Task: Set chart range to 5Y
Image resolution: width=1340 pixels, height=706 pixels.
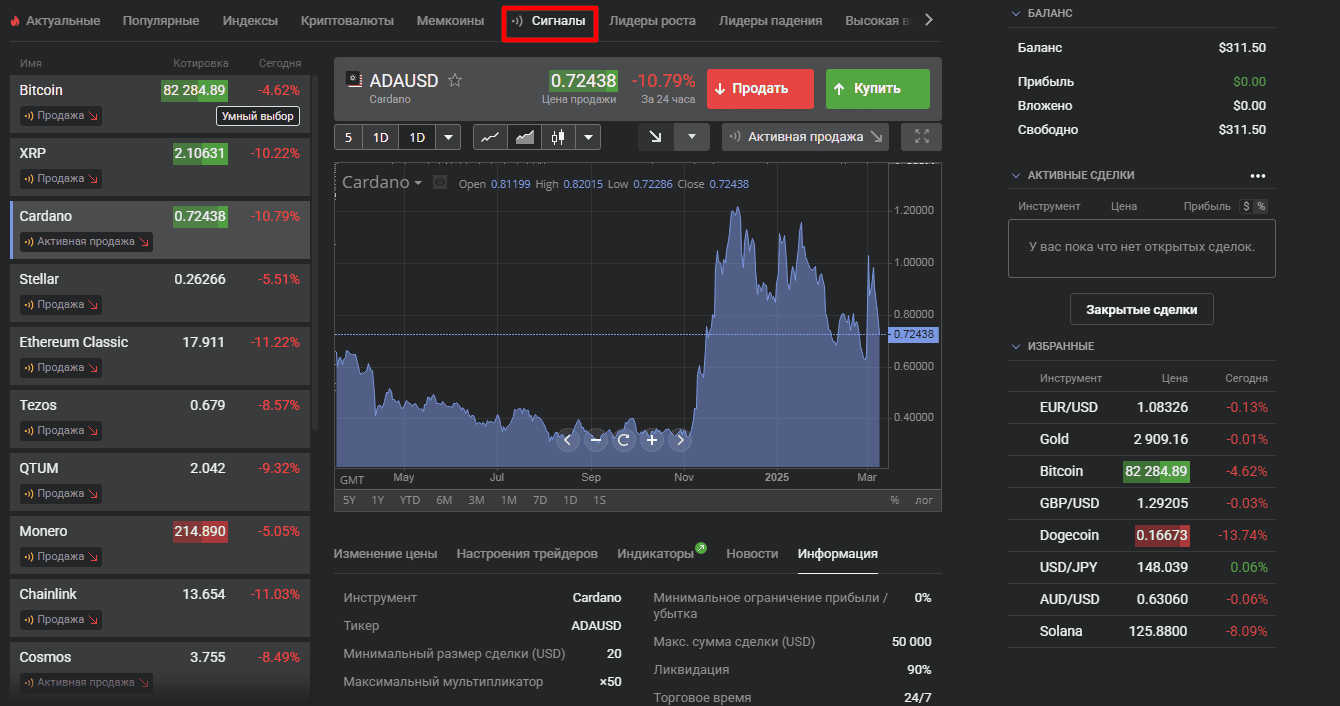Action: (349, 500)
